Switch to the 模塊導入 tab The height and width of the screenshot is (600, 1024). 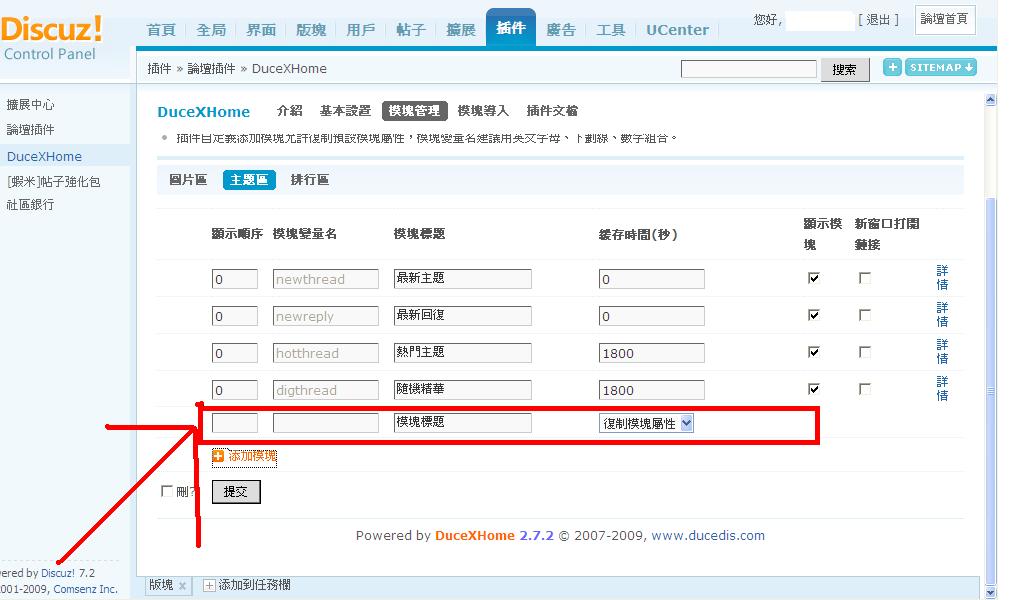[483, 111]
